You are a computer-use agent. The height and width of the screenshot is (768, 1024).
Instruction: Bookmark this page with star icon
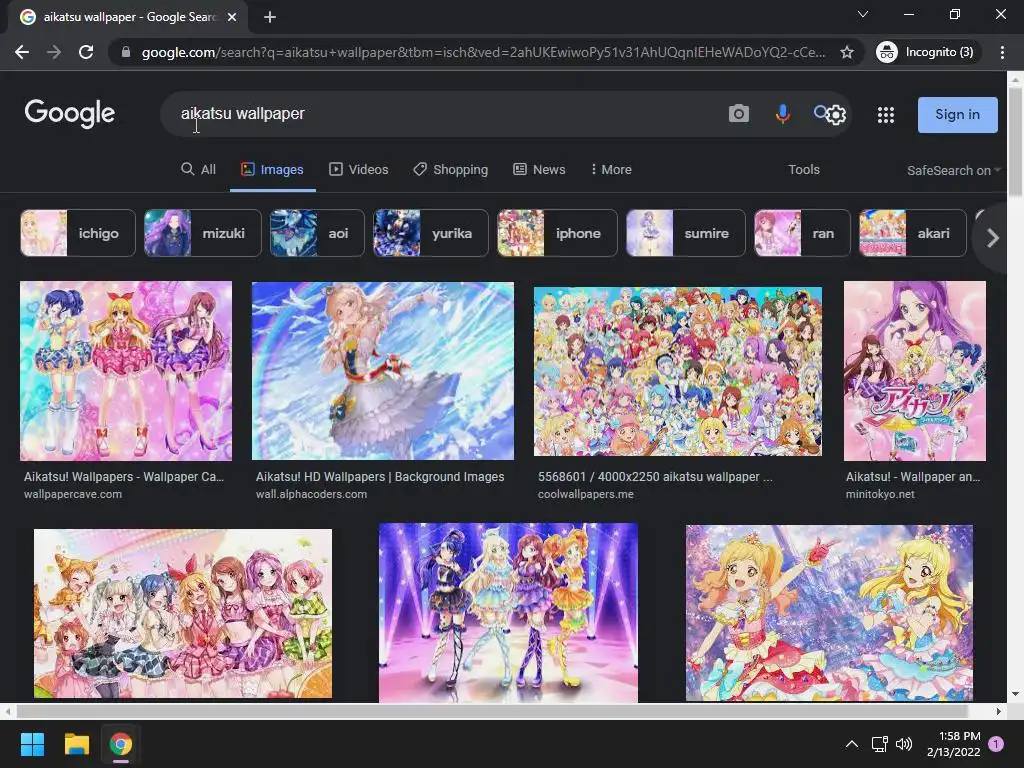point(847,52)
